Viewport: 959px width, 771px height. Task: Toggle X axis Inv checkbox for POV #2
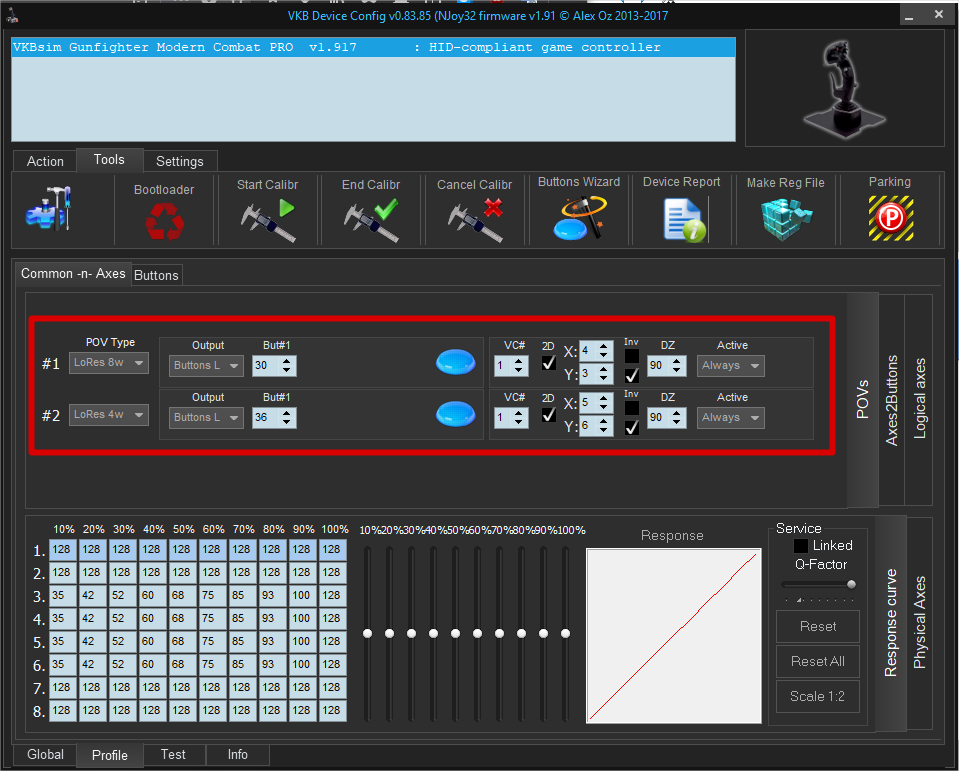pyautogui.click(x=632, y=407)
